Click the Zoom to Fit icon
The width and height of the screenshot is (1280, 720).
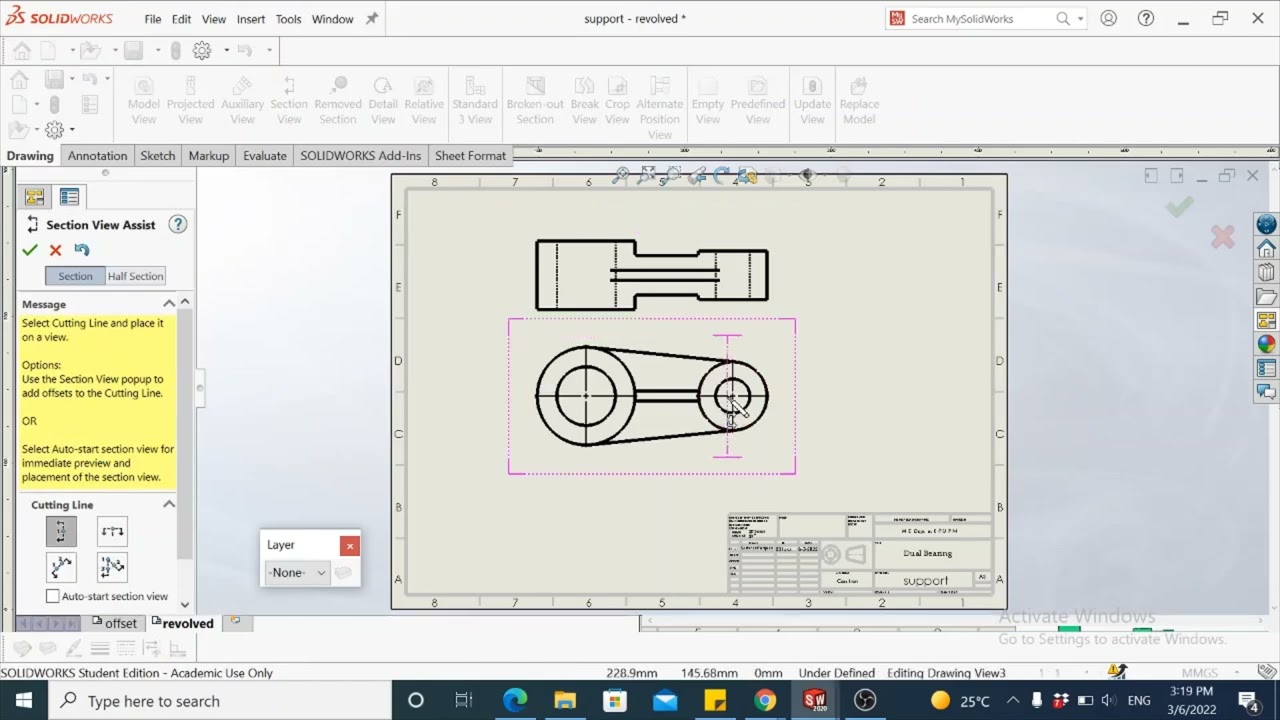click(621, 175)
